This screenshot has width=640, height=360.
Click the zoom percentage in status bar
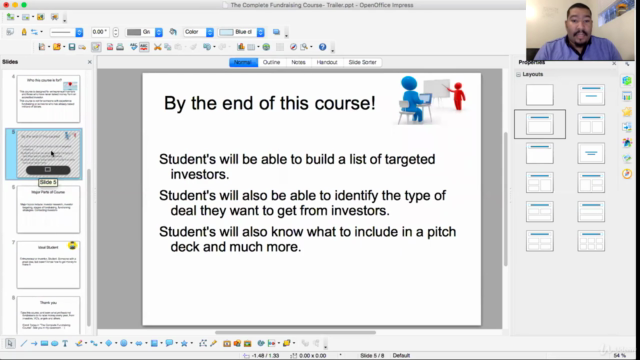[x=620, y=356]
